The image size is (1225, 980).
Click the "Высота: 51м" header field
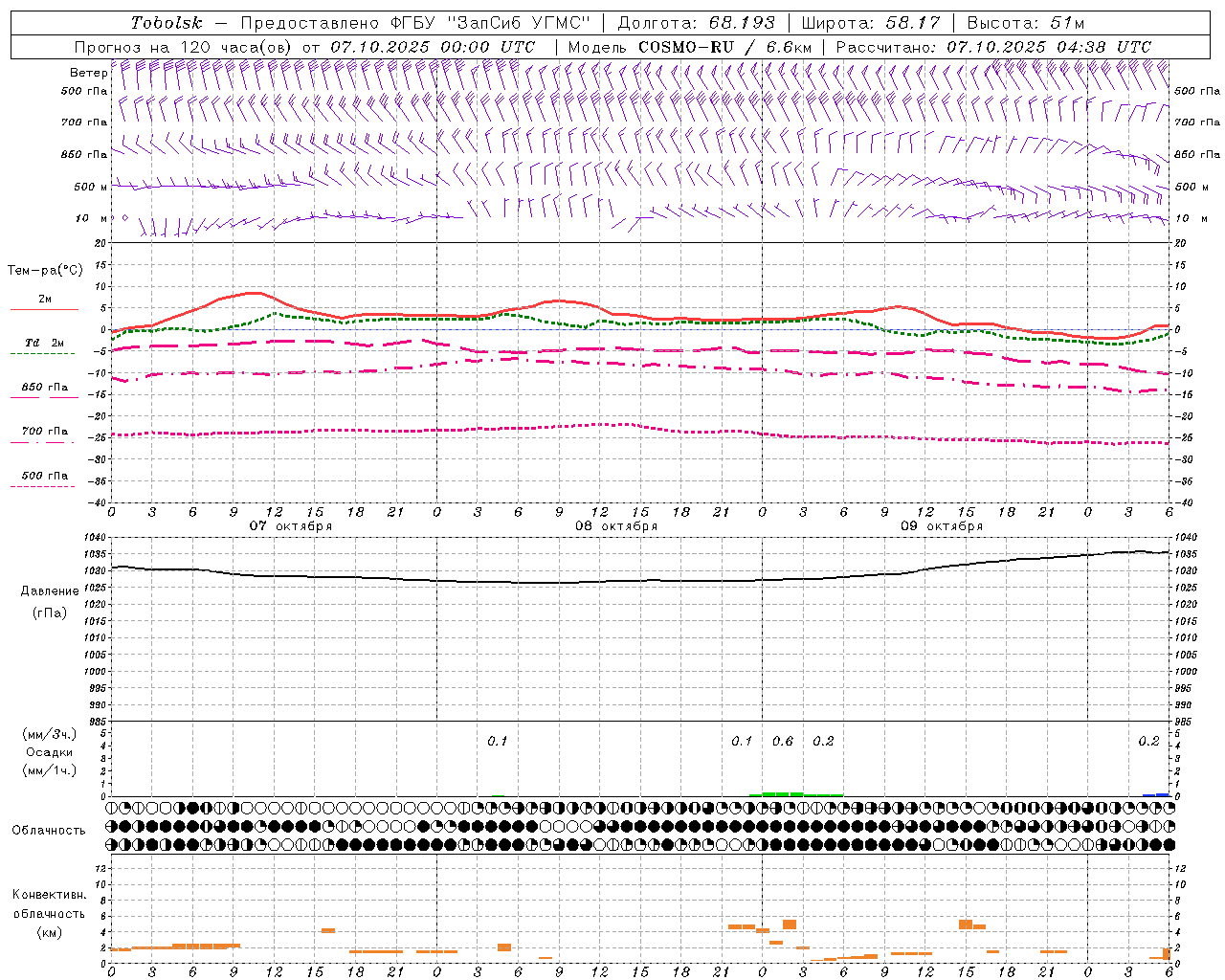tap(1026, 23)
